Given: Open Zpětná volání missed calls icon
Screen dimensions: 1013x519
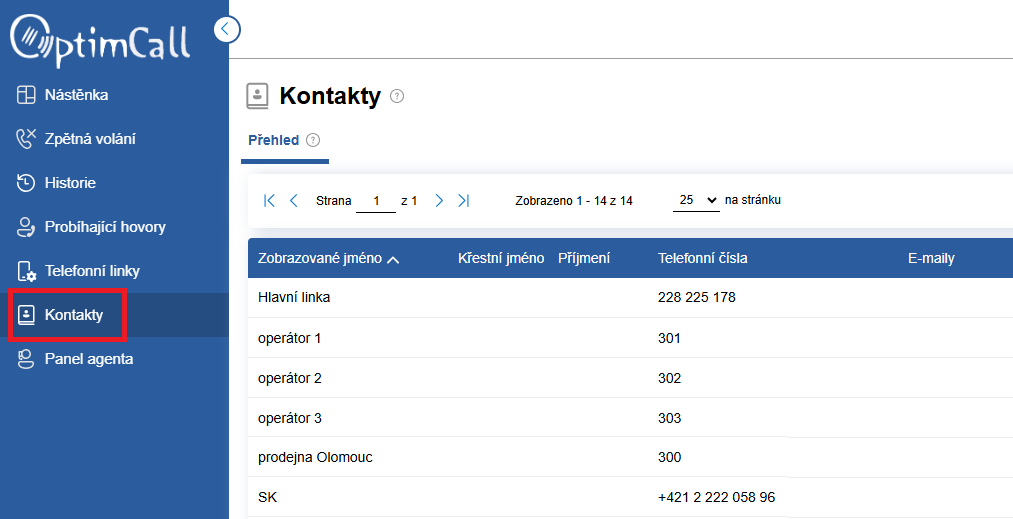Looking at the screenshot, I should pos(26,138).
